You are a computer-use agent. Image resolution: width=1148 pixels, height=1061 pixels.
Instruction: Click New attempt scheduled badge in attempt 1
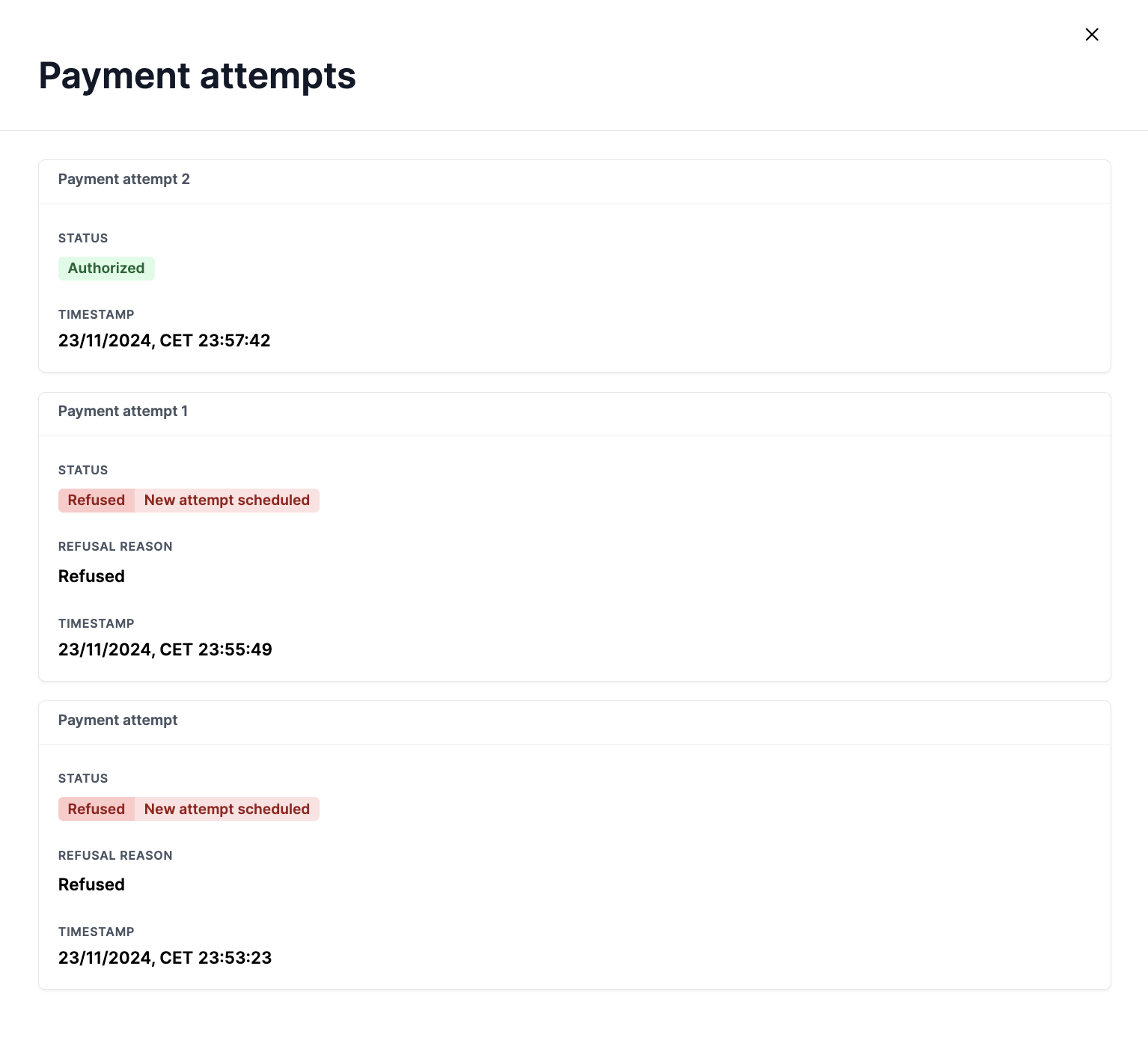pos(227,501)
